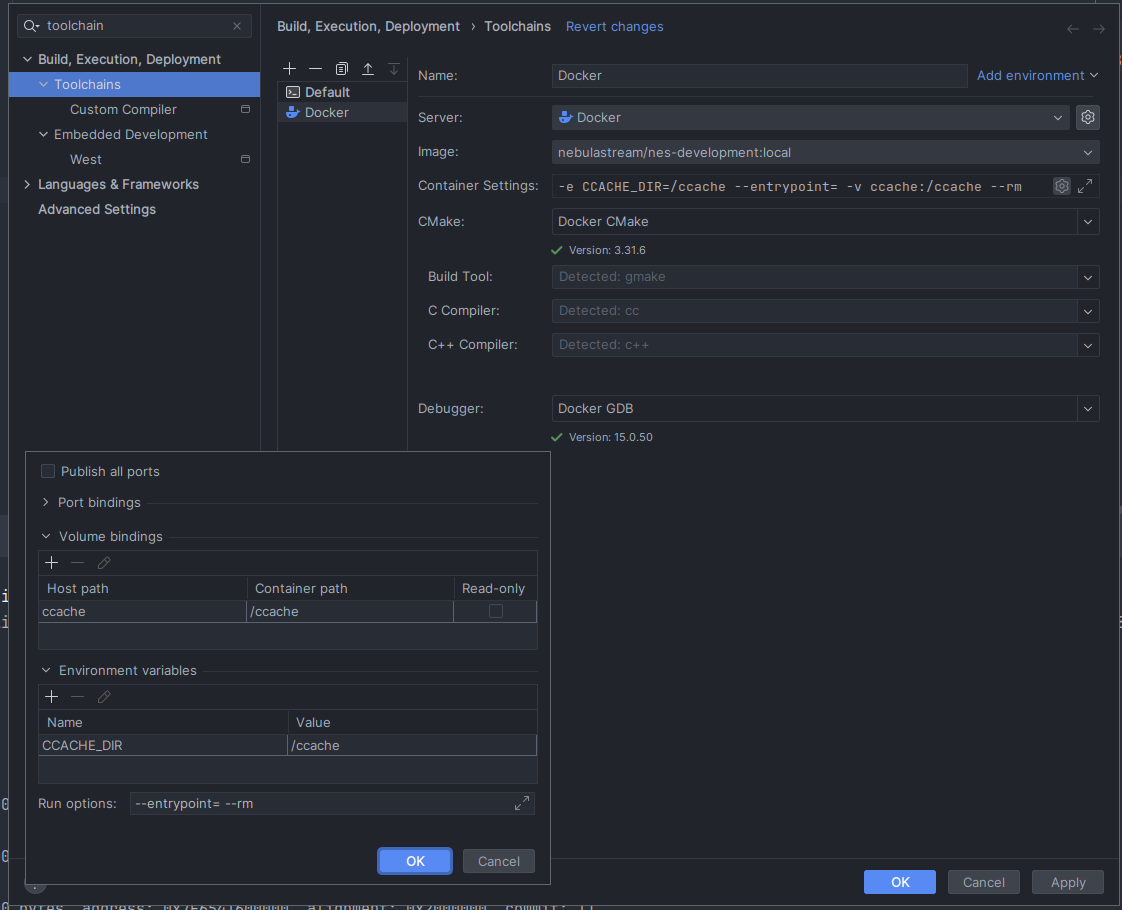Image resolution: width=1122 pixels, height=910 pixels.
Task: Move toolchain down in list
Action: pyautogui.click(x=394, y=69)
